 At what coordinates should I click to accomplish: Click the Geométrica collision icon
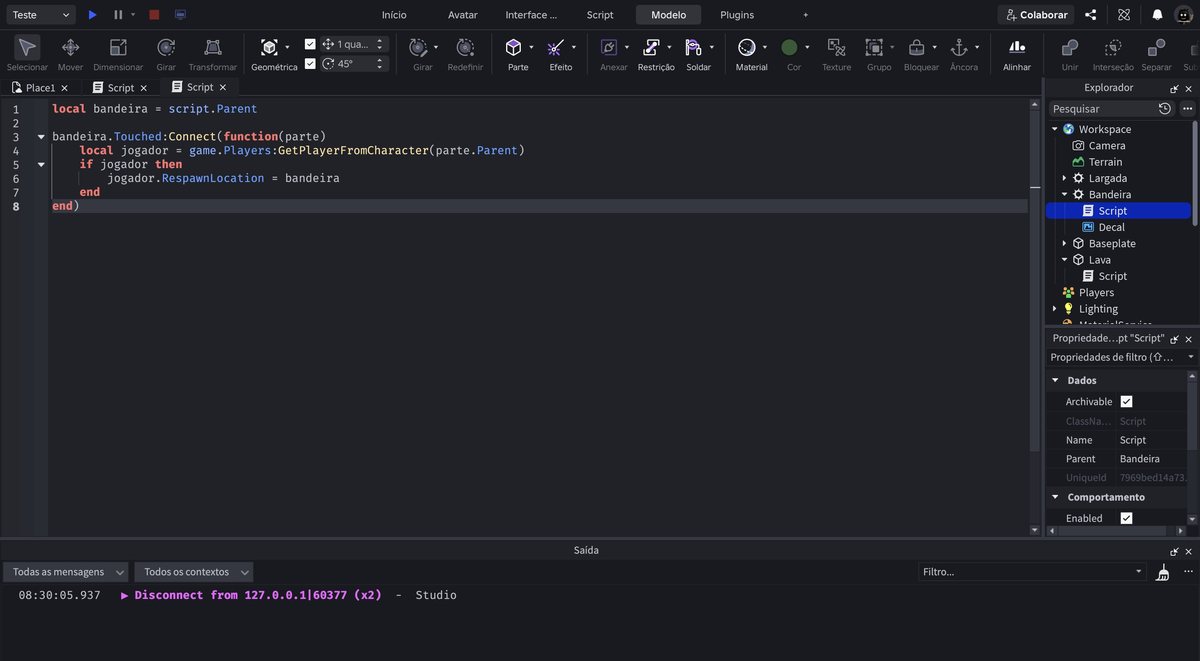pos(269,47)
